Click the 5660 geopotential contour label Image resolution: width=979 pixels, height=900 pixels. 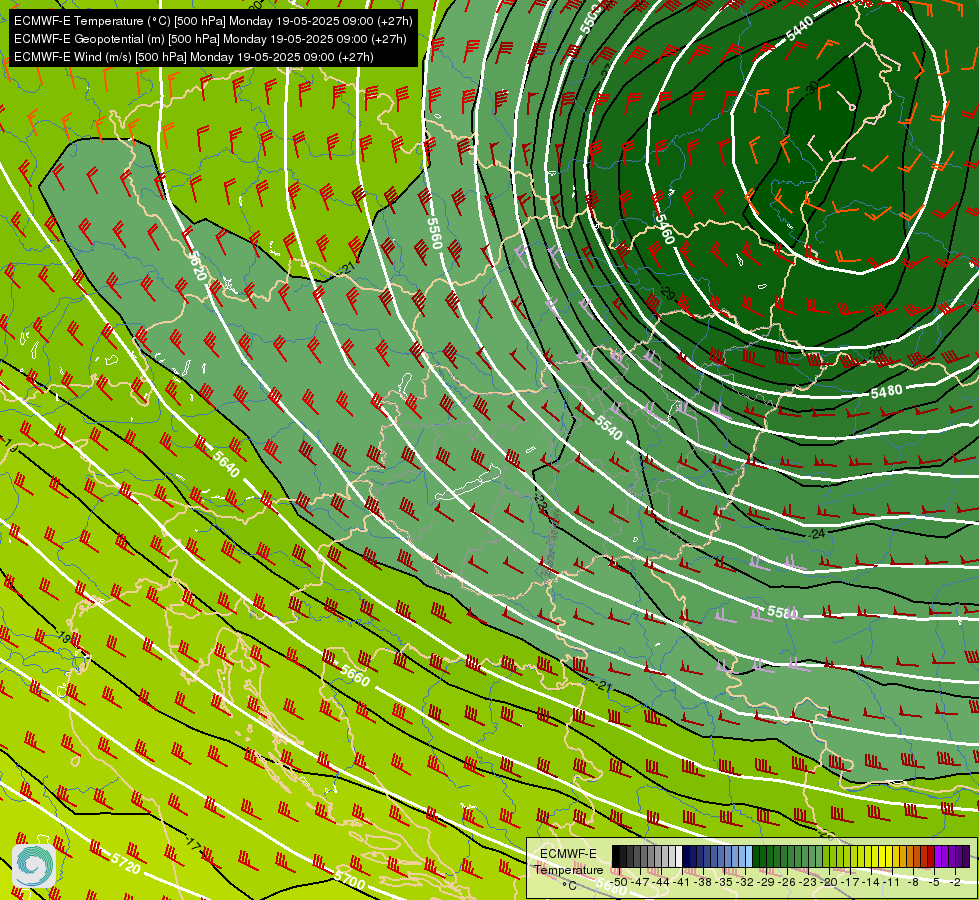click(355, 675)
